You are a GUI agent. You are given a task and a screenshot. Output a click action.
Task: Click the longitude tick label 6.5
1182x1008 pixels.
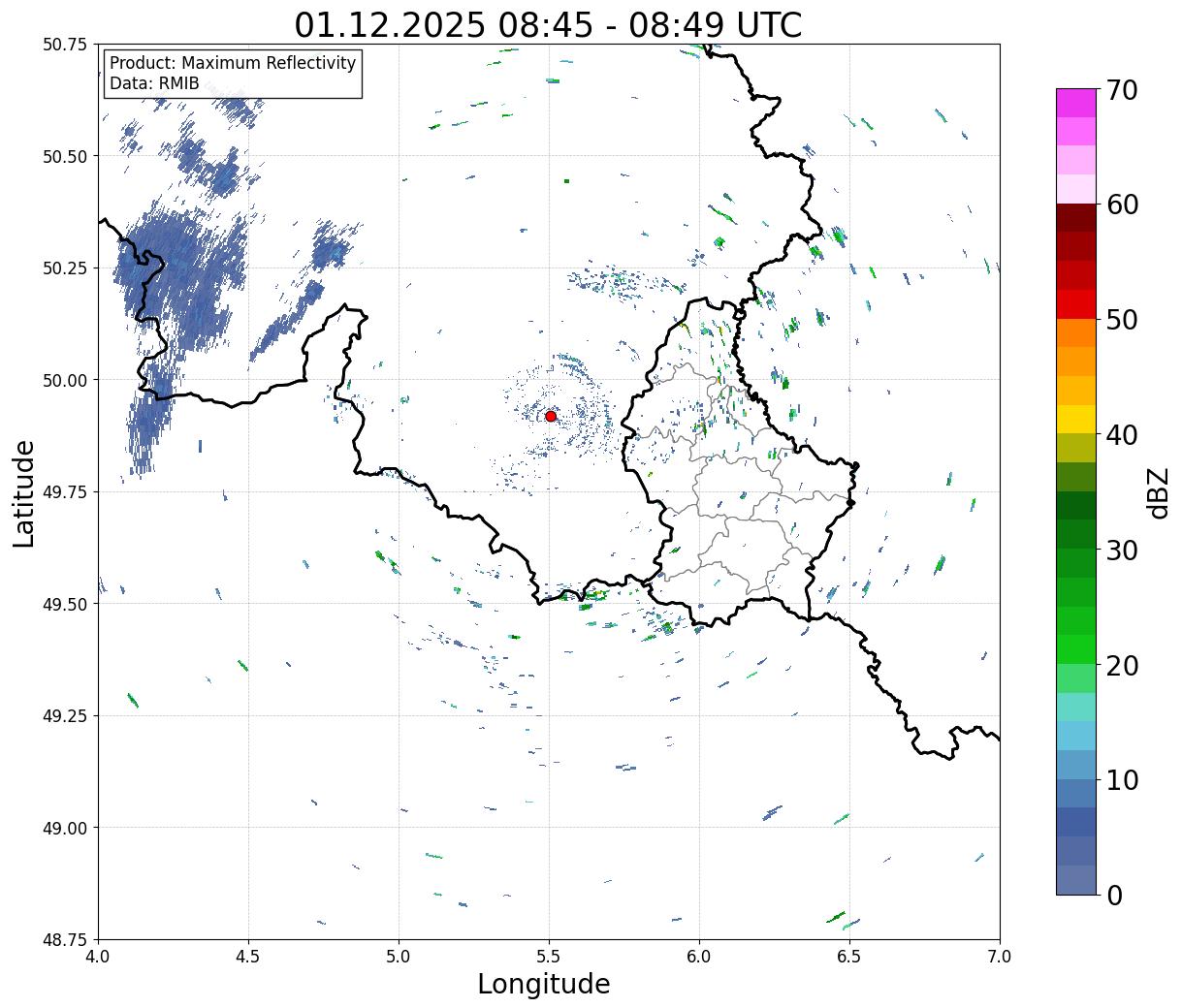pyautogui.click(x=849, y=957)
